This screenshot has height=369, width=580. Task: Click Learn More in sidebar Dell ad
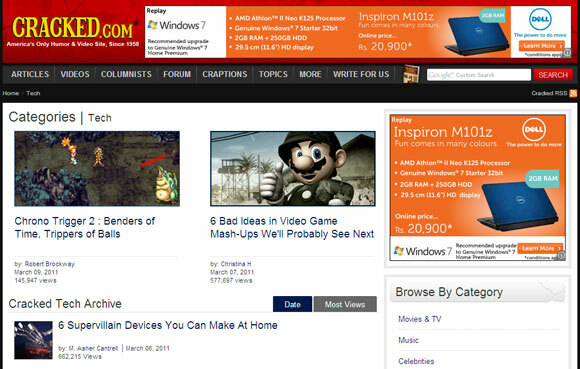coord(540,248)
